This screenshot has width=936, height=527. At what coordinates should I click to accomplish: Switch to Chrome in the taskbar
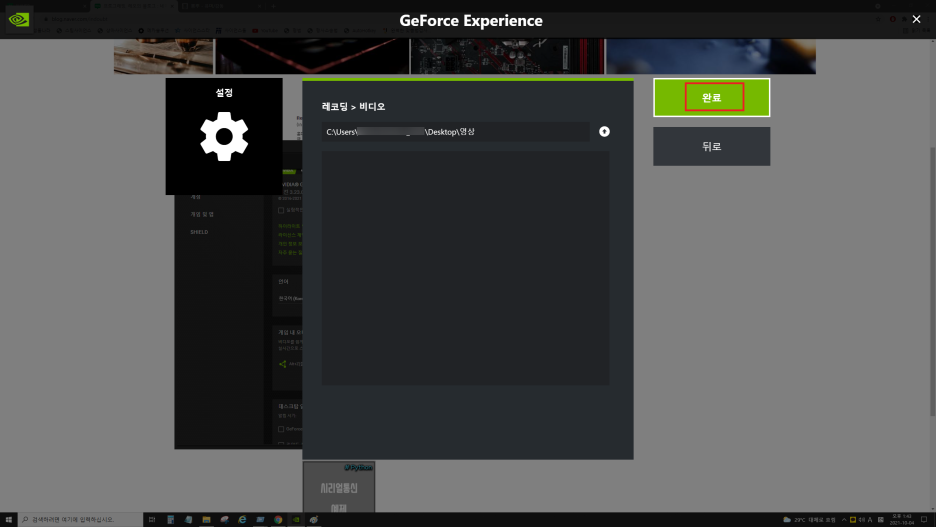pyautogui.click(x=278, y=519)
